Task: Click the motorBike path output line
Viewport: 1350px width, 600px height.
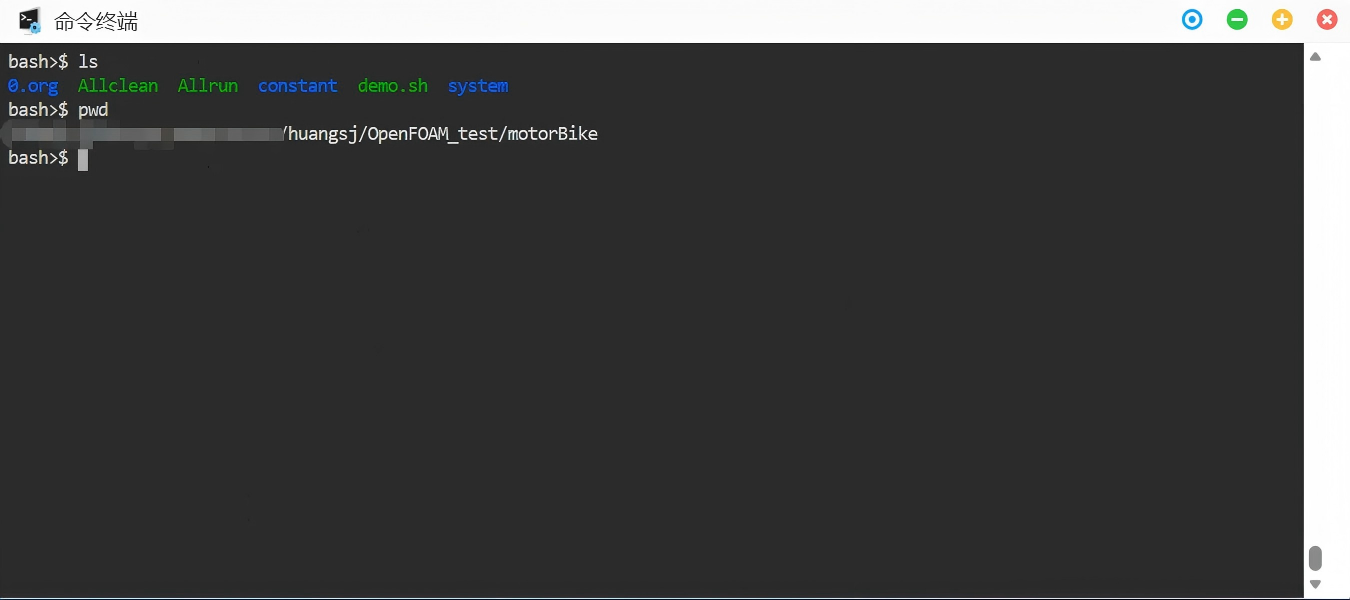Action: coord(440,134)
